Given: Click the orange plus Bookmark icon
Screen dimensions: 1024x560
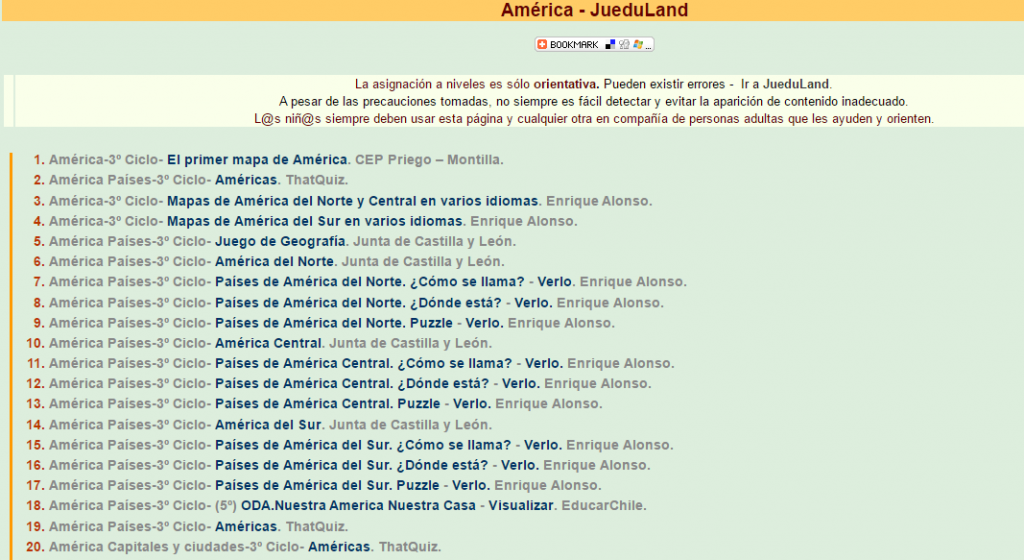Looking at the screenshot, I should [x=543, y=45].
